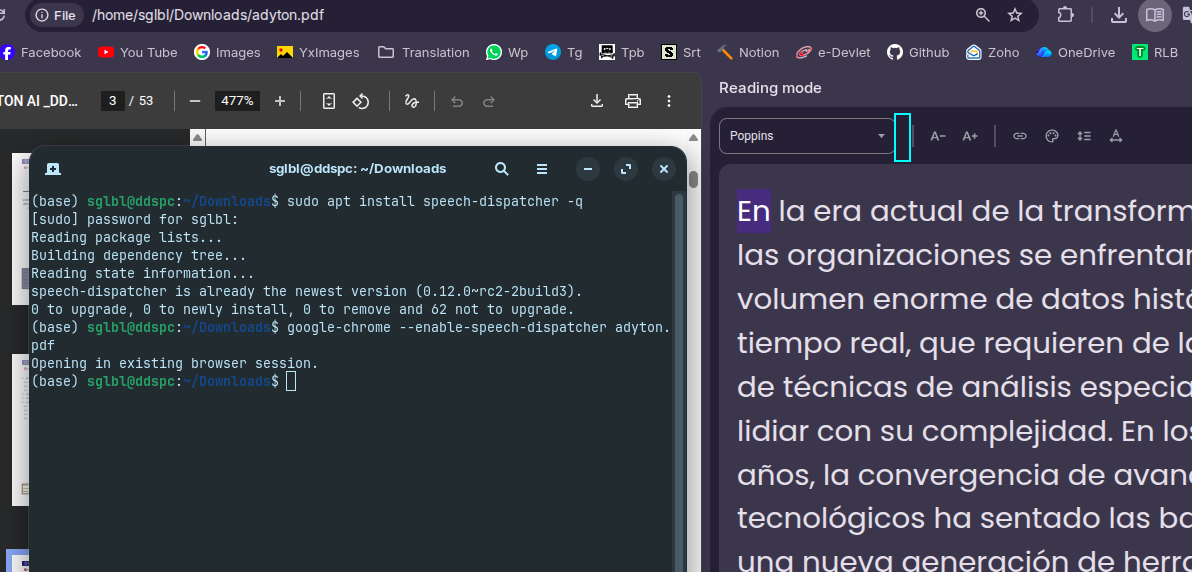Toggle the Reading mode side panel icon
Image resolution: width=1192 pixels, height=572 pixels.
1154,15
